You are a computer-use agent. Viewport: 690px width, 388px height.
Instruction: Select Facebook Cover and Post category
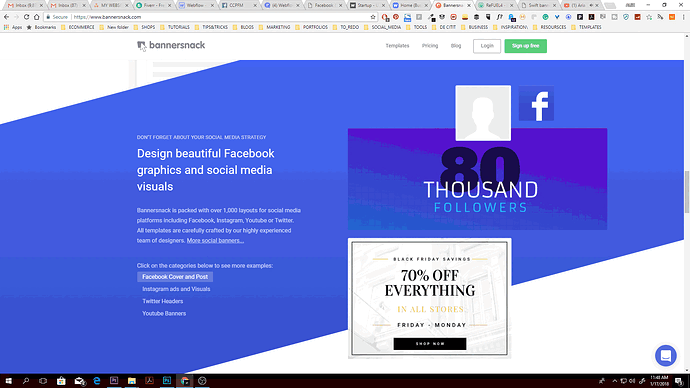tap(175, 277)
